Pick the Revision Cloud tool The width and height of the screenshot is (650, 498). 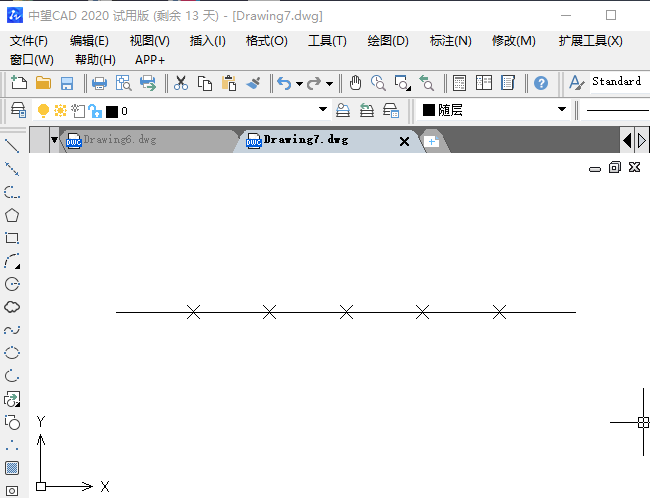12,307
